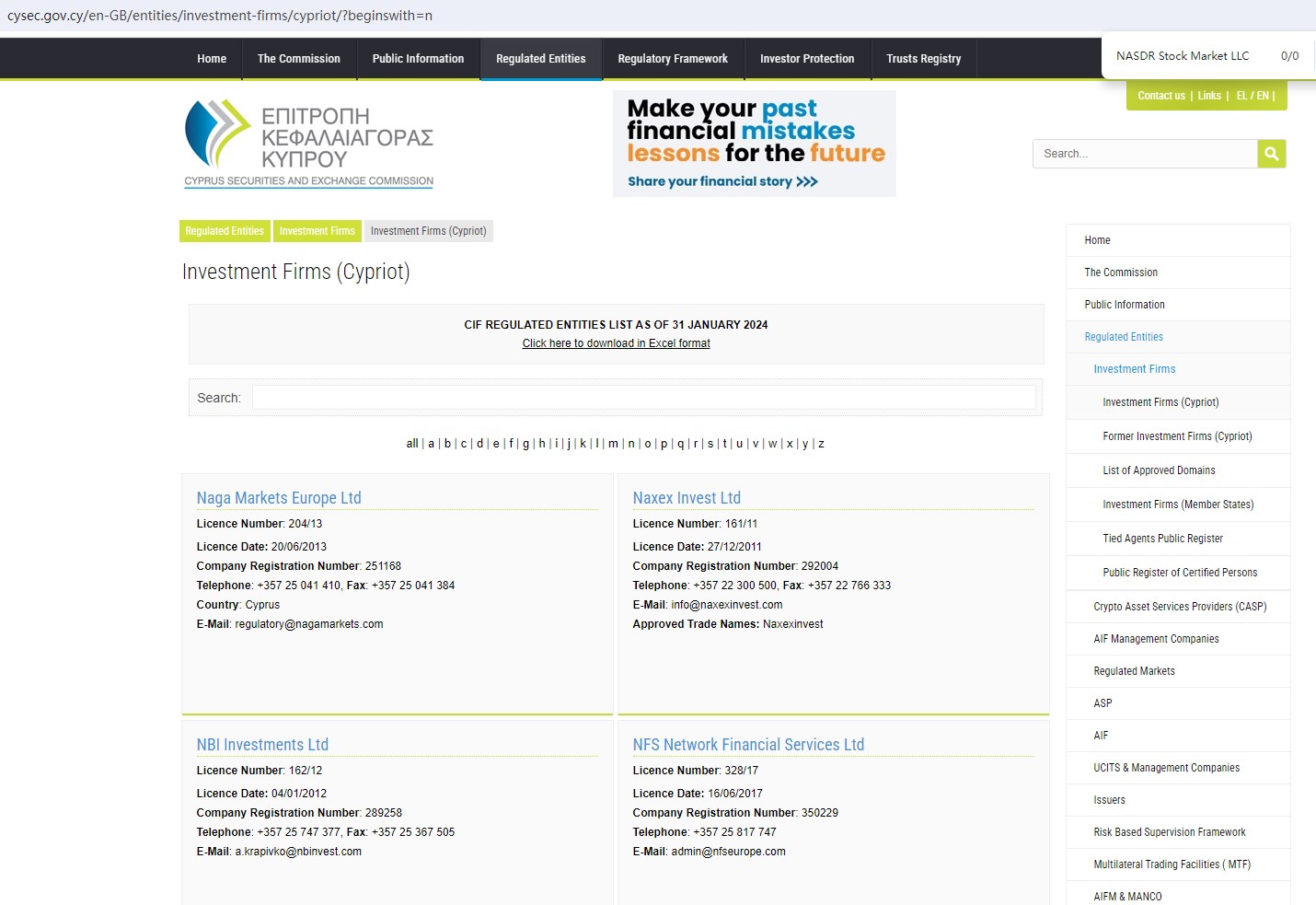
Task: Filter firms by letter 'c'
Action: pos(464,444)
